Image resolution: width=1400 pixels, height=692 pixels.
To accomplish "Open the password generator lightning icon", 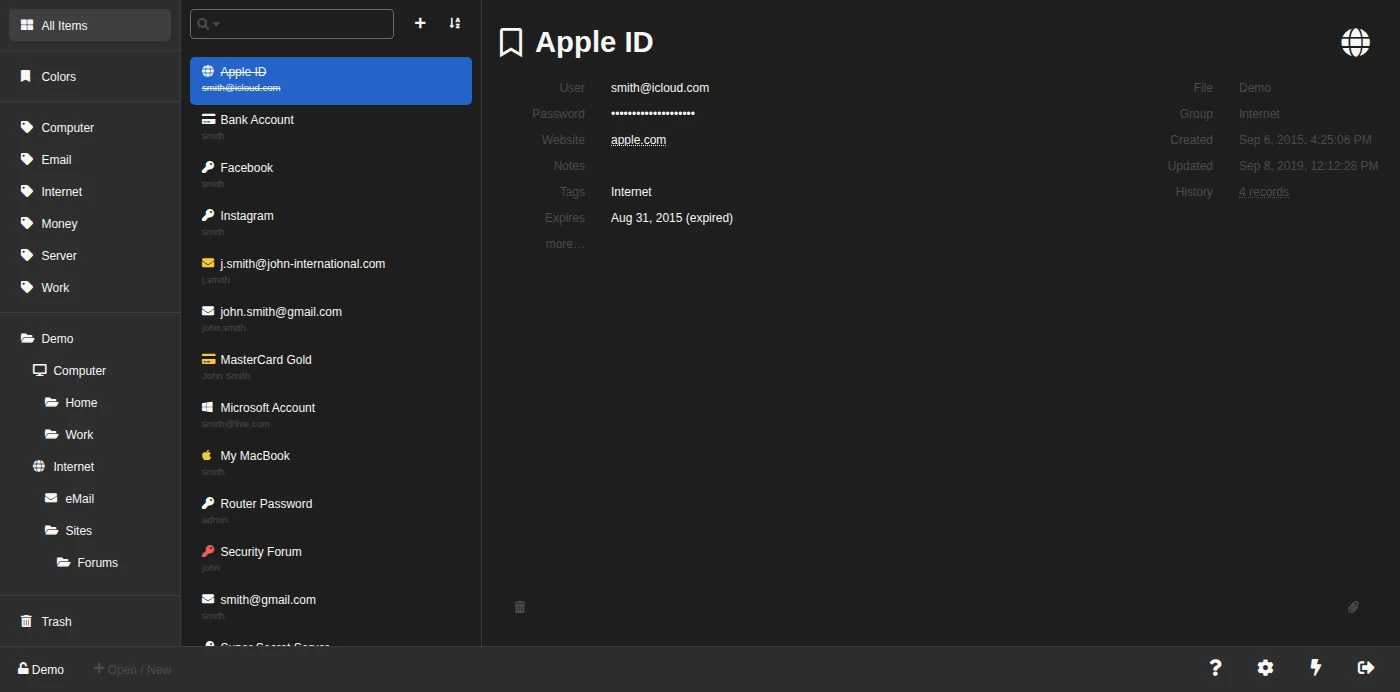I will [1316, 668].
